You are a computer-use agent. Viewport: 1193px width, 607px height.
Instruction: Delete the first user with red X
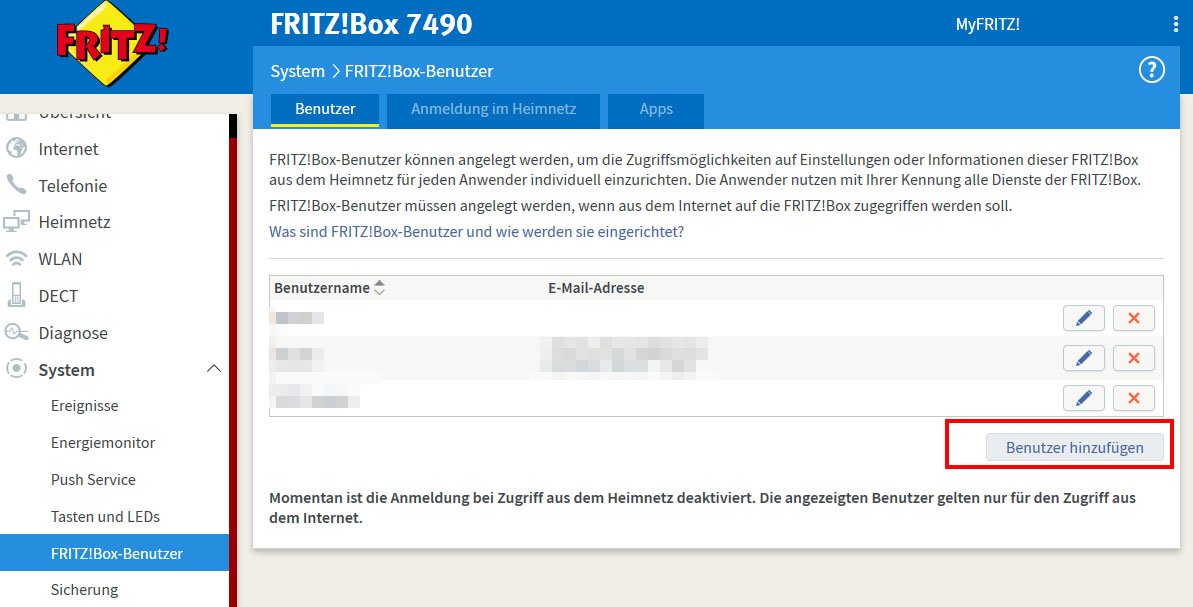coord(1134,318)
